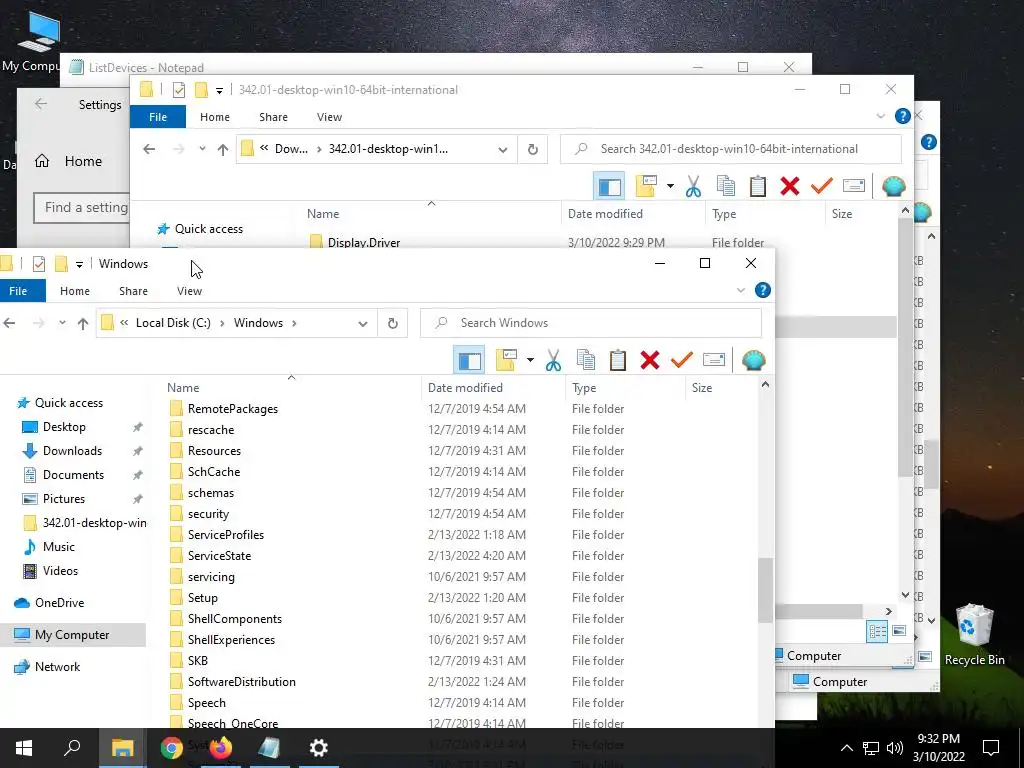Click Cut scissors icon in 342.01 window toolbar

pyautogui.click(x=693, y=186)
